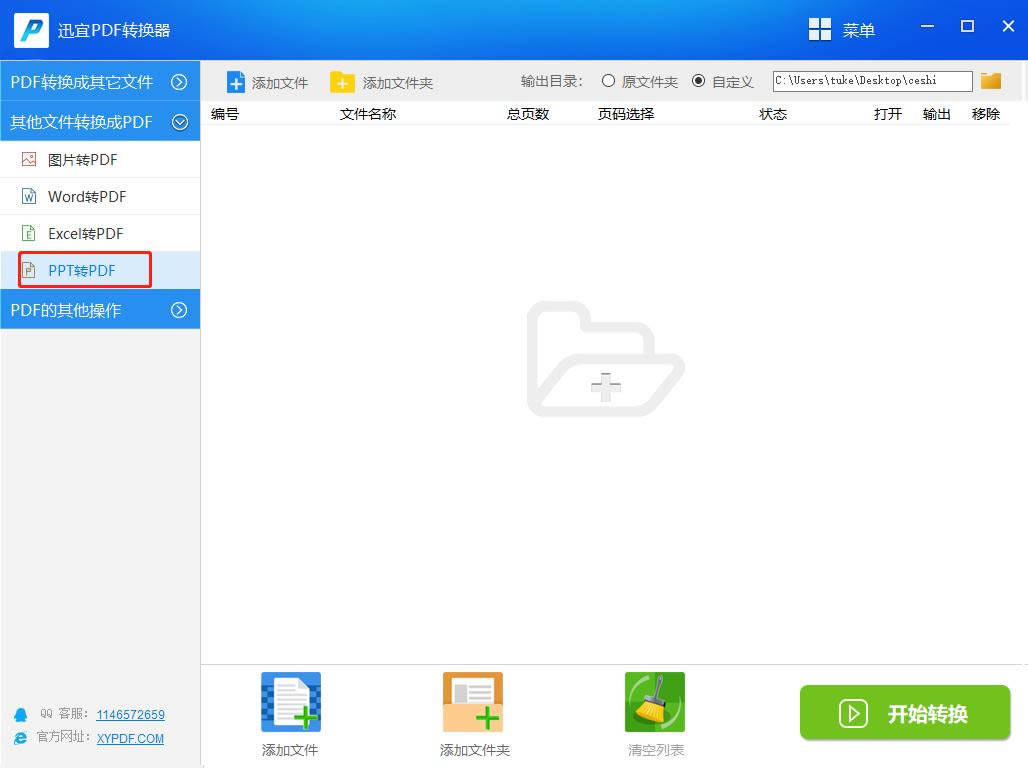Click the 页码选择 column header
The width and height of the screenshot is (1028, 768).
point(626,114)
